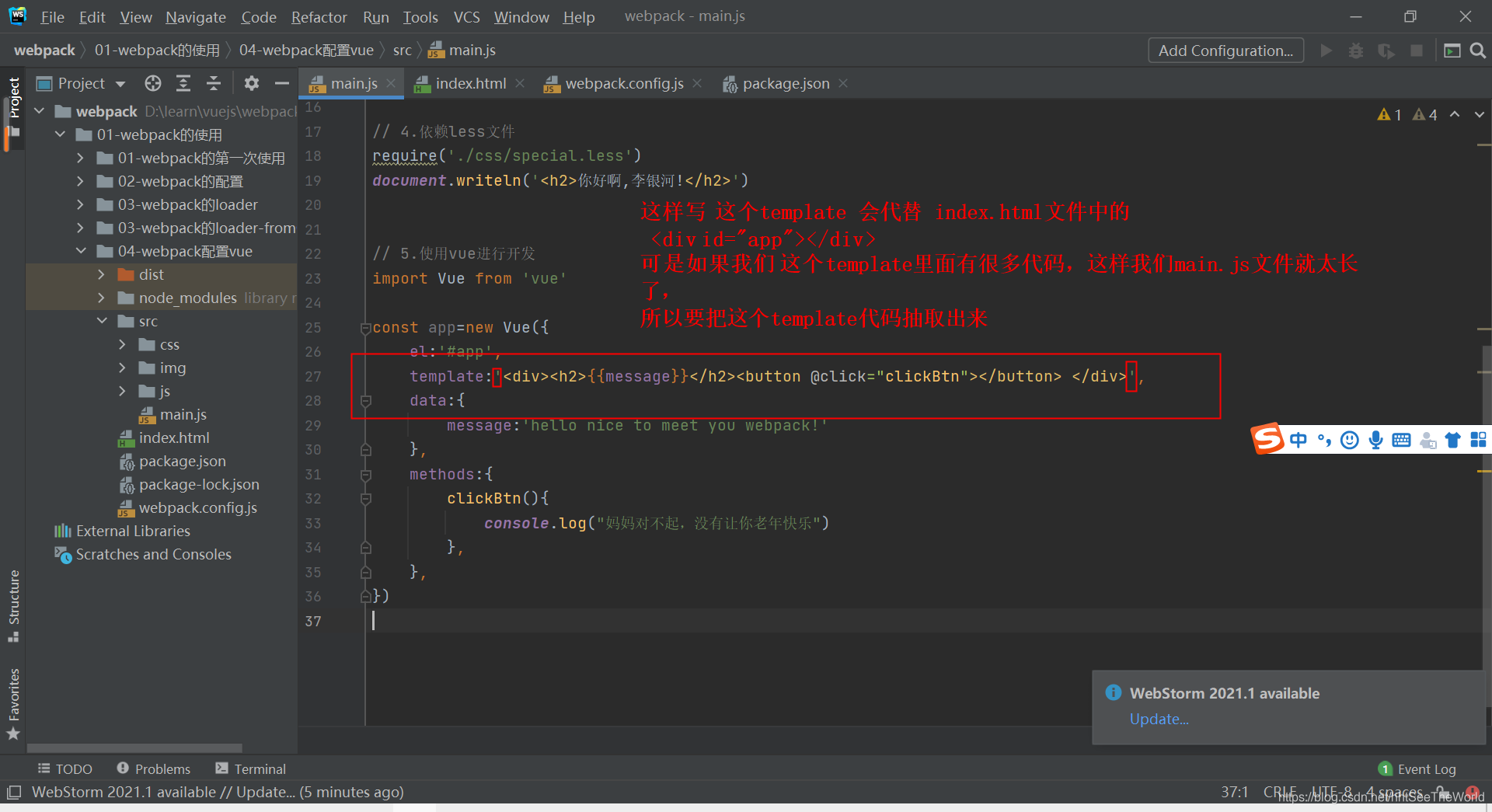Close the package.json editor tab
This screenshot has height=812, width=1492.
(843, 83)
